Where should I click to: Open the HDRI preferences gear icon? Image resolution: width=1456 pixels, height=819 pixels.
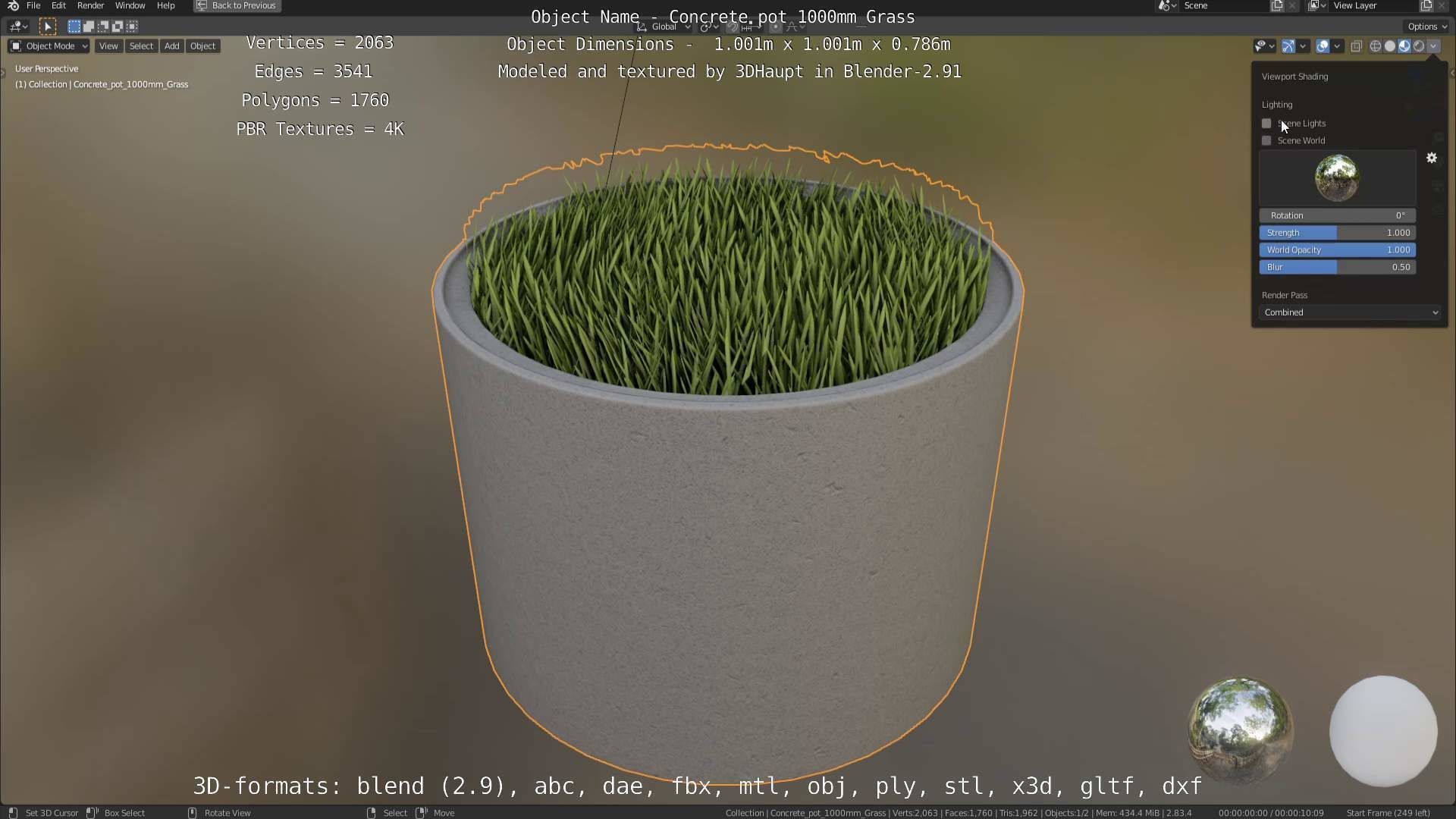pyautogui.click(x=1432, y=158)
